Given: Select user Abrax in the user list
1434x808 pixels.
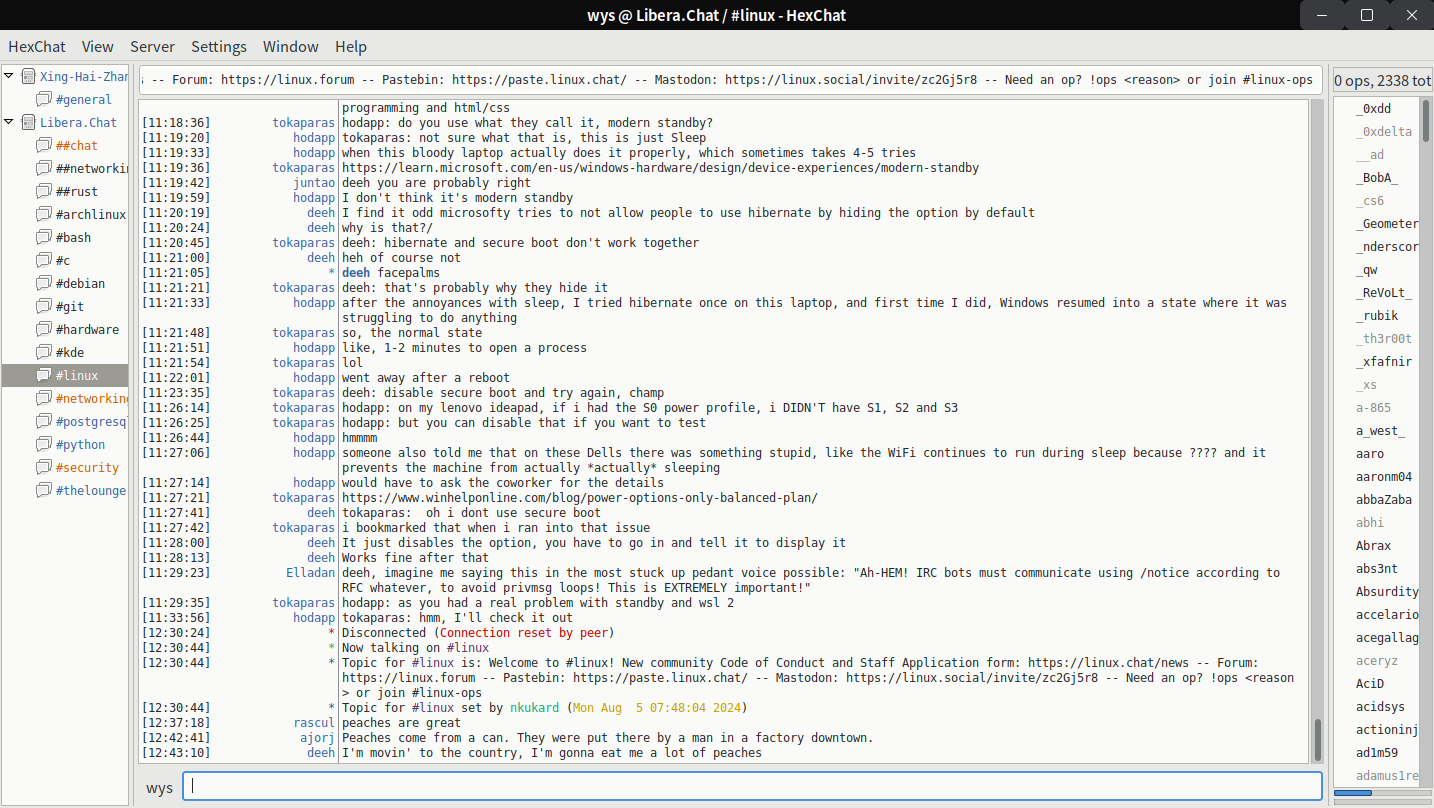Looking at the screenshot, I should (1373, 546).
